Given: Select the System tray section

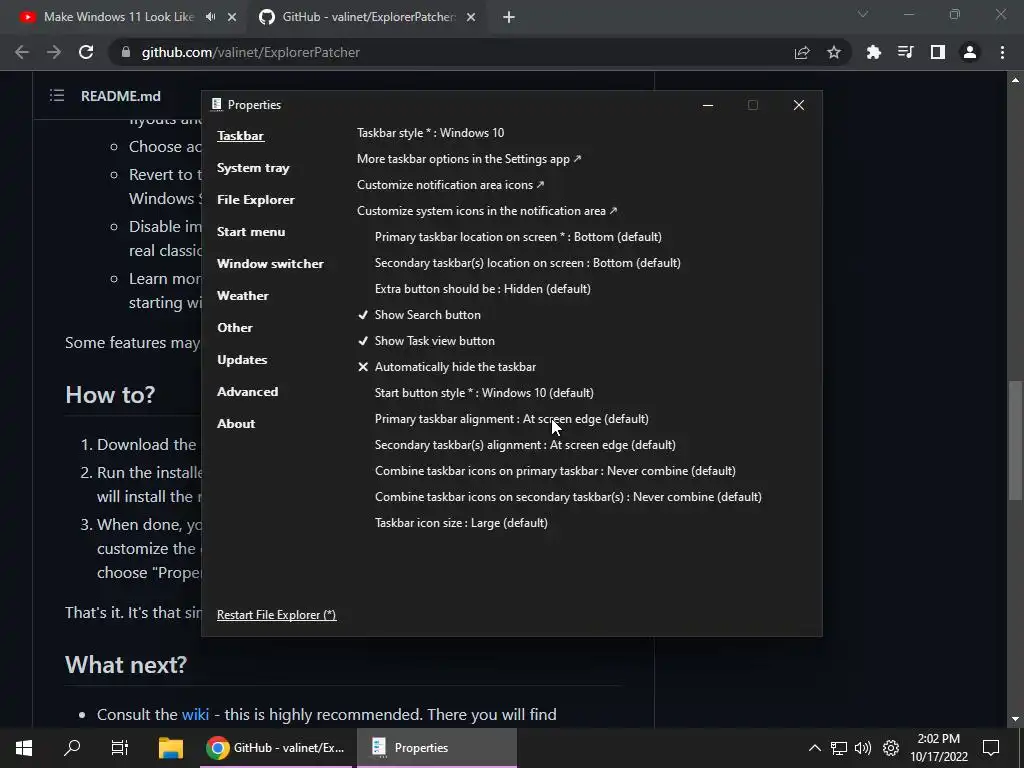Looking at the screenshot, I should point(253,168).
